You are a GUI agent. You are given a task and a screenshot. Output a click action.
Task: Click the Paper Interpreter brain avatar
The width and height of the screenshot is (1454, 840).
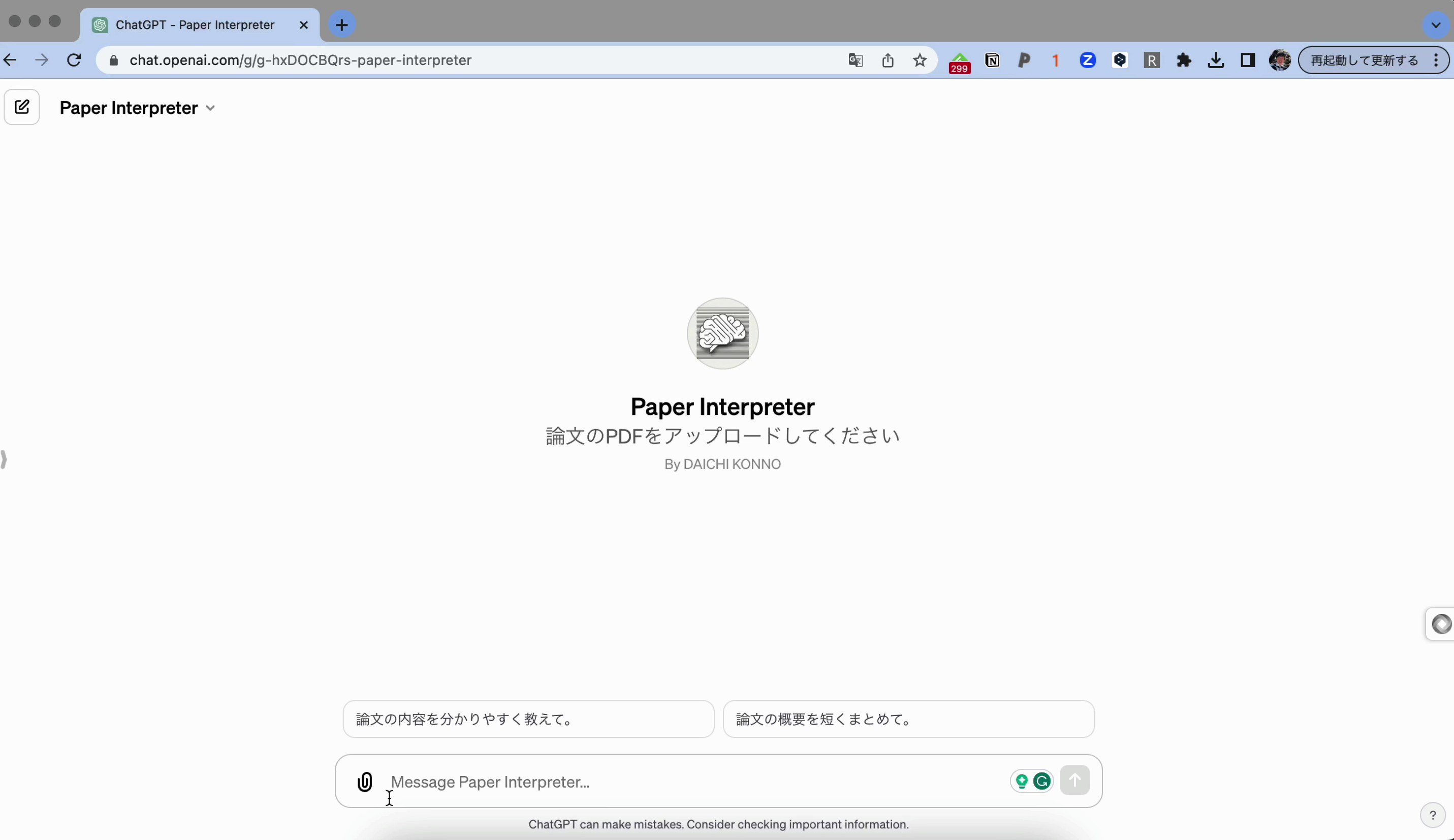722,334
